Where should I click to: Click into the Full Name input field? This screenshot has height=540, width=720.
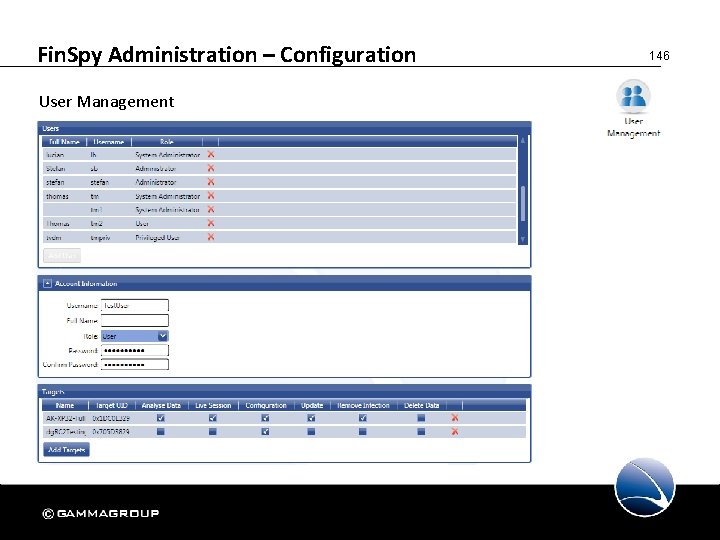[135, 321]
